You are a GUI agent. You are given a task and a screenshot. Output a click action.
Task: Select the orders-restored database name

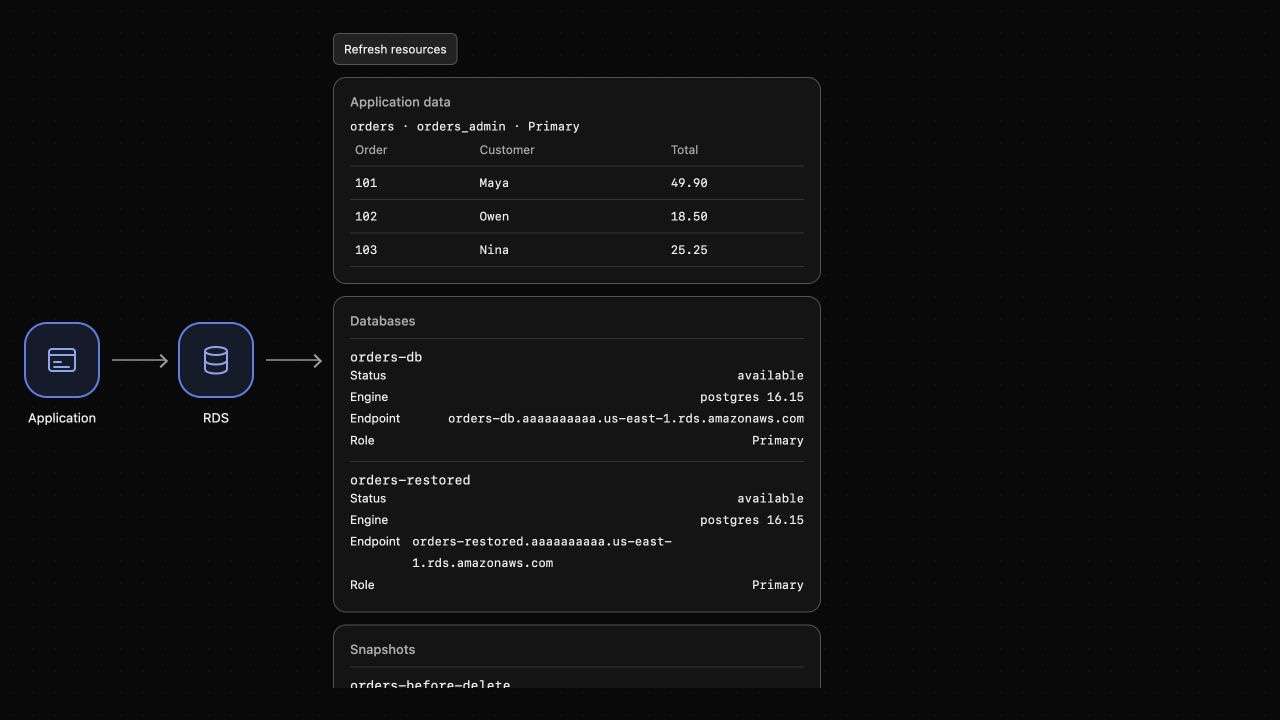410,480
